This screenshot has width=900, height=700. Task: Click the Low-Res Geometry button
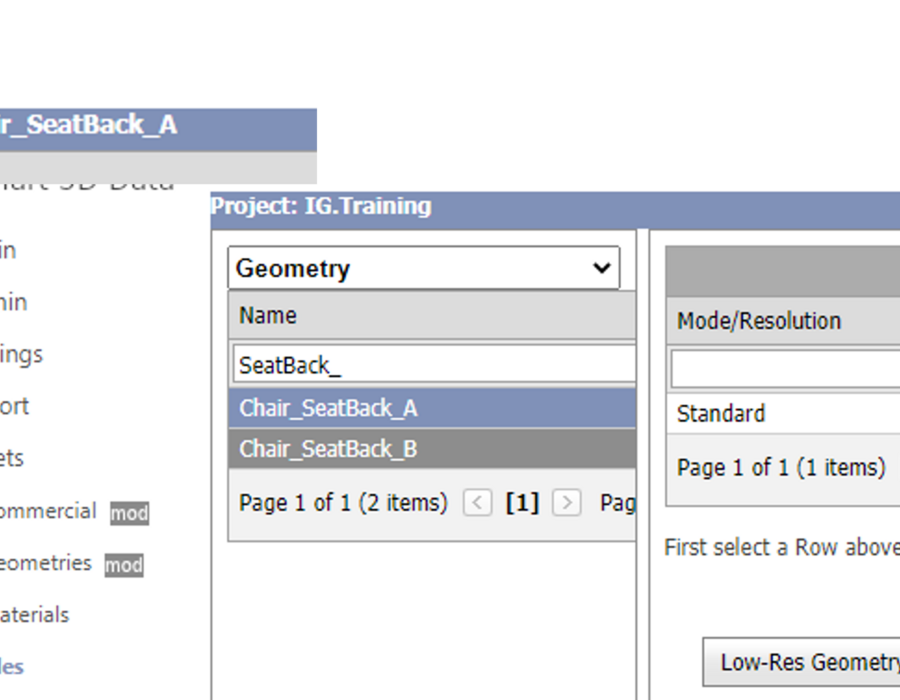click(x=802, y=662)
